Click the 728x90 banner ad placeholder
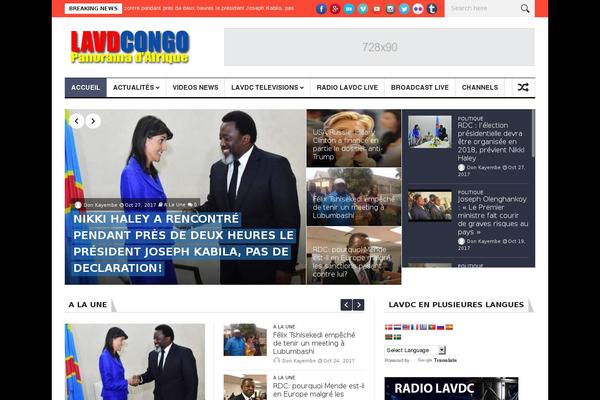The width and height of the screenshot is (600, 400). pyautogui.click(x=379, y=47)
